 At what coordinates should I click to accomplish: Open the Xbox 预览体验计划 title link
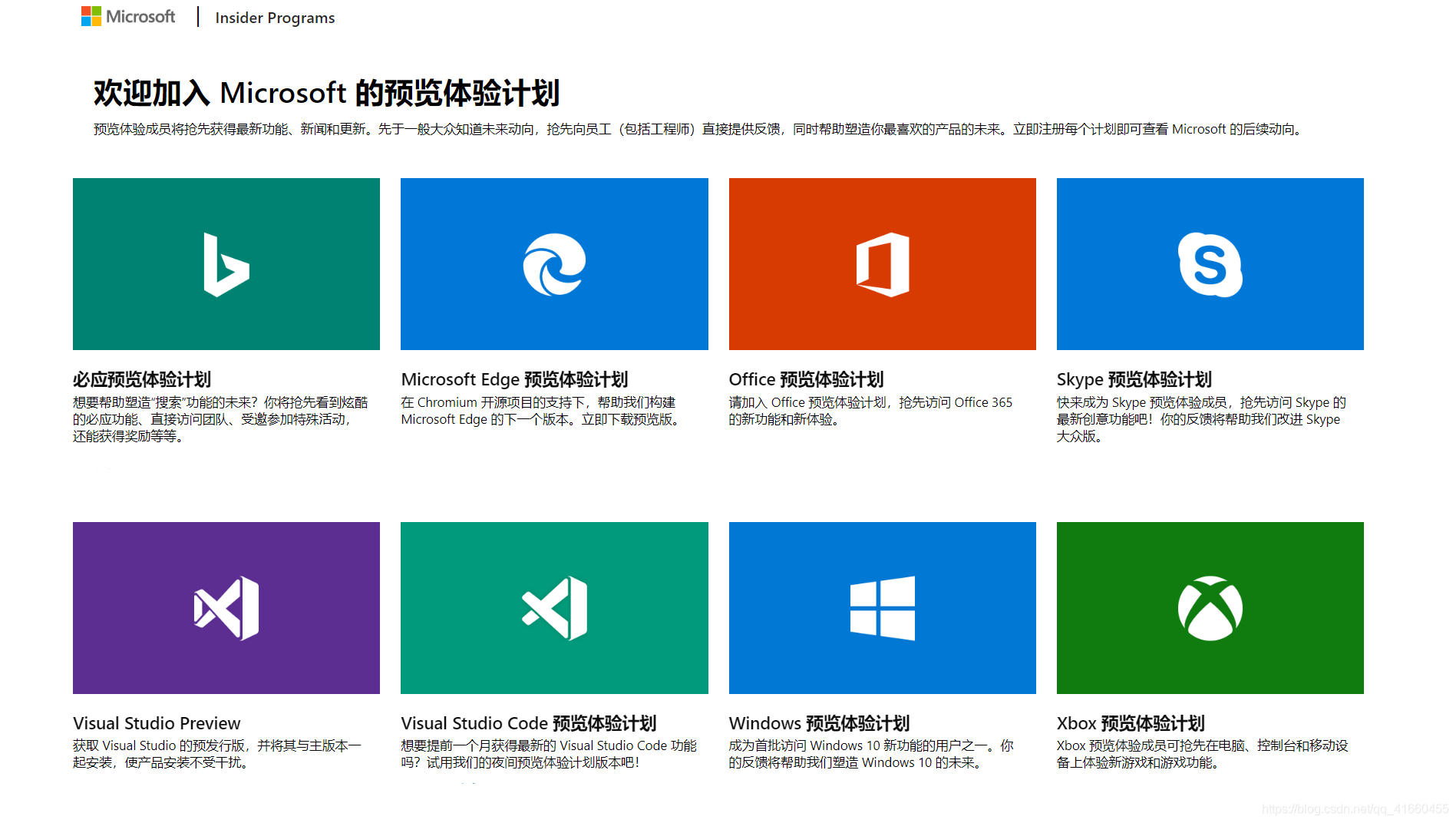(1131, 723)
